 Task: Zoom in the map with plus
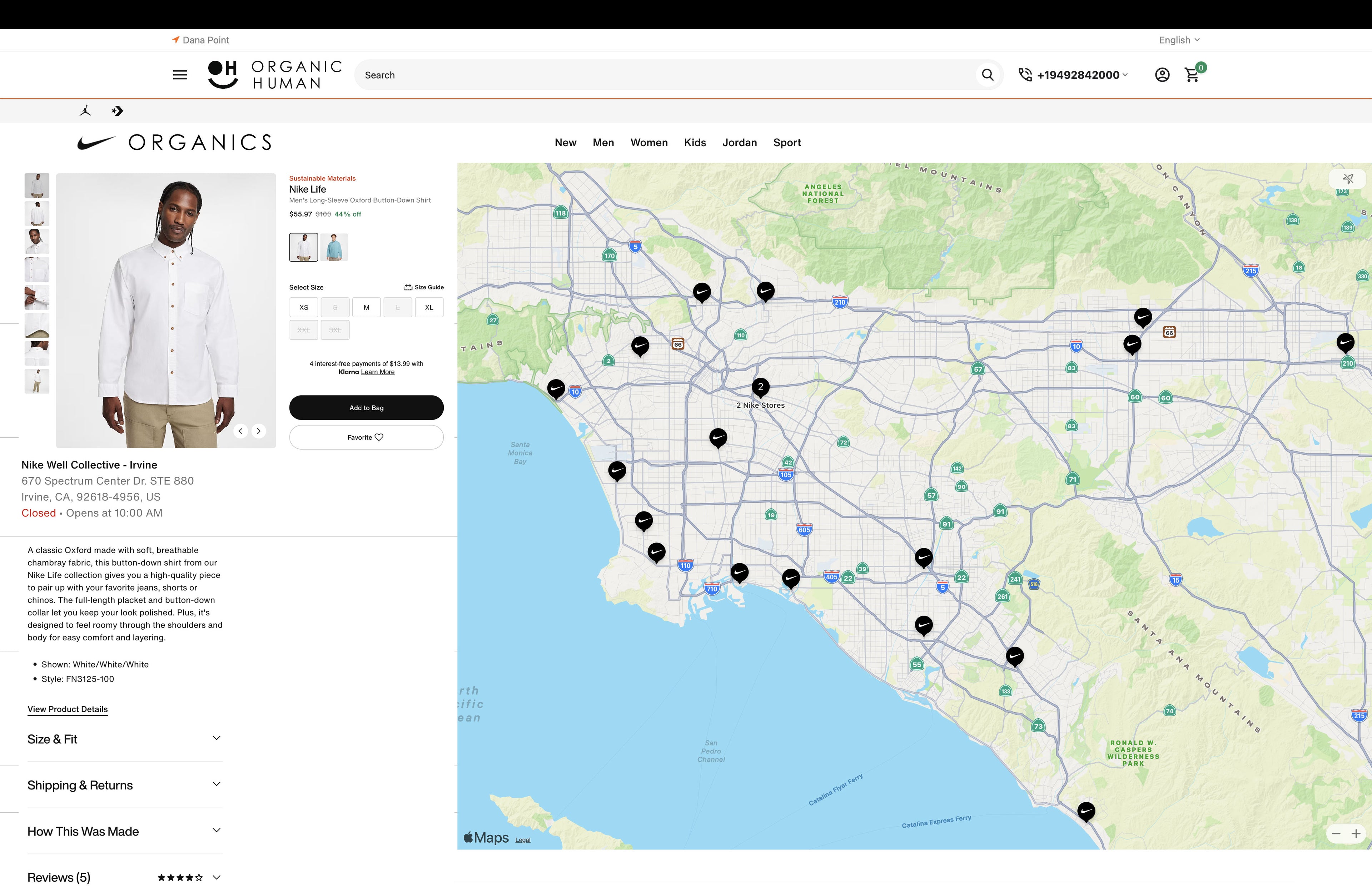[x=1356, y=833]
